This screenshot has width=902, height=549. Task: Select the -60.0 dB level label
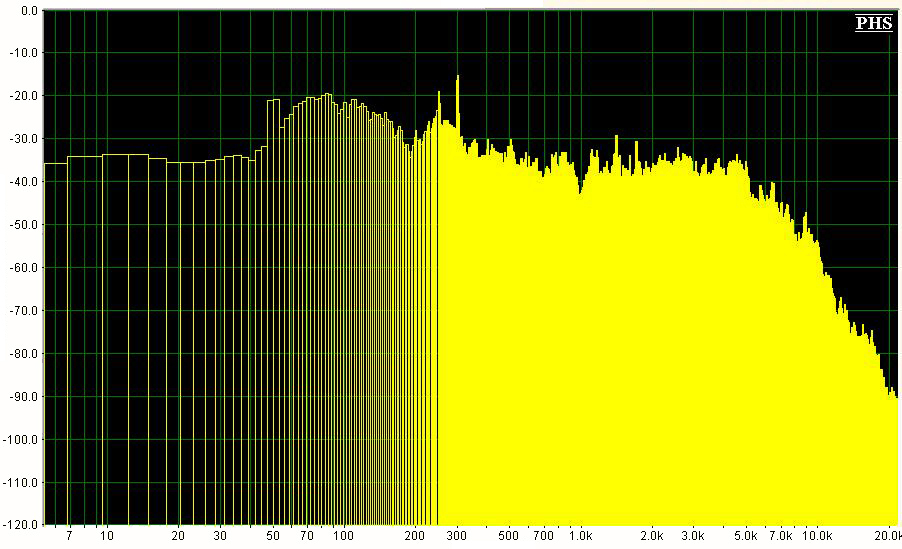(24, 268)
